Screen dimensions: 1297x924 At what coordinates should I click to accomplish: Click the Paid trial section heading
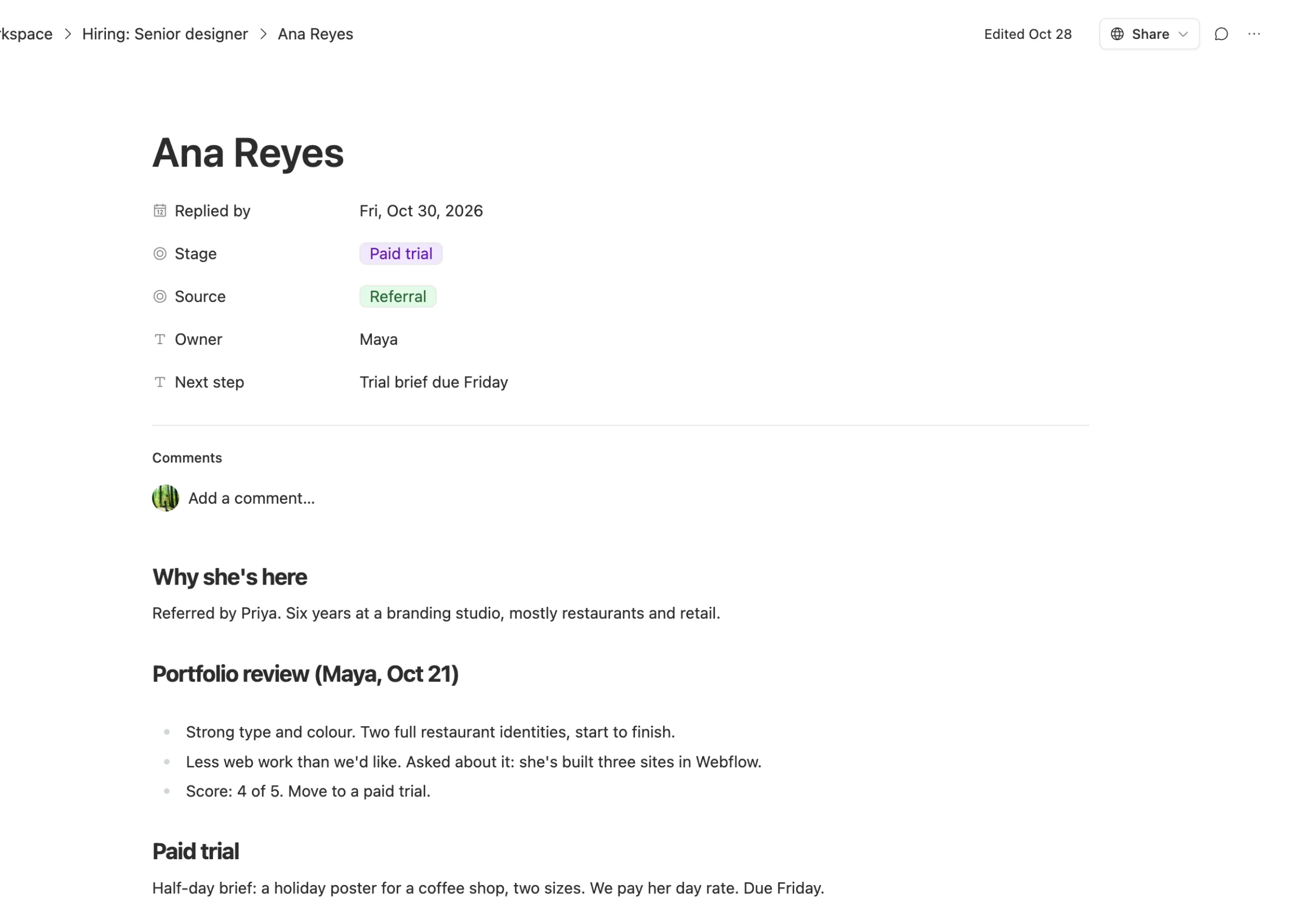click(x=196, y=852)
